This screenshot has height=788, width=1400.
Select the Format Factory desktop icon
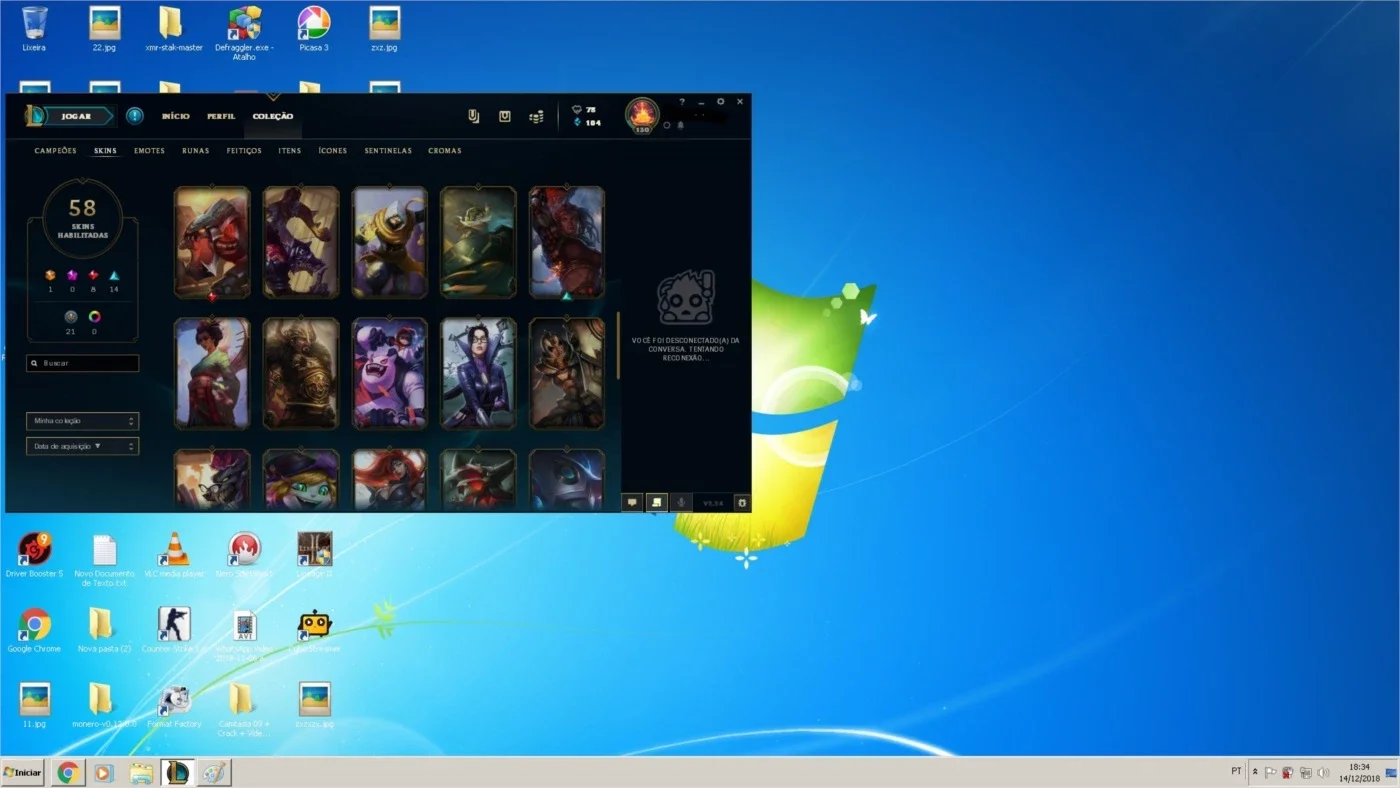(174, 705)
